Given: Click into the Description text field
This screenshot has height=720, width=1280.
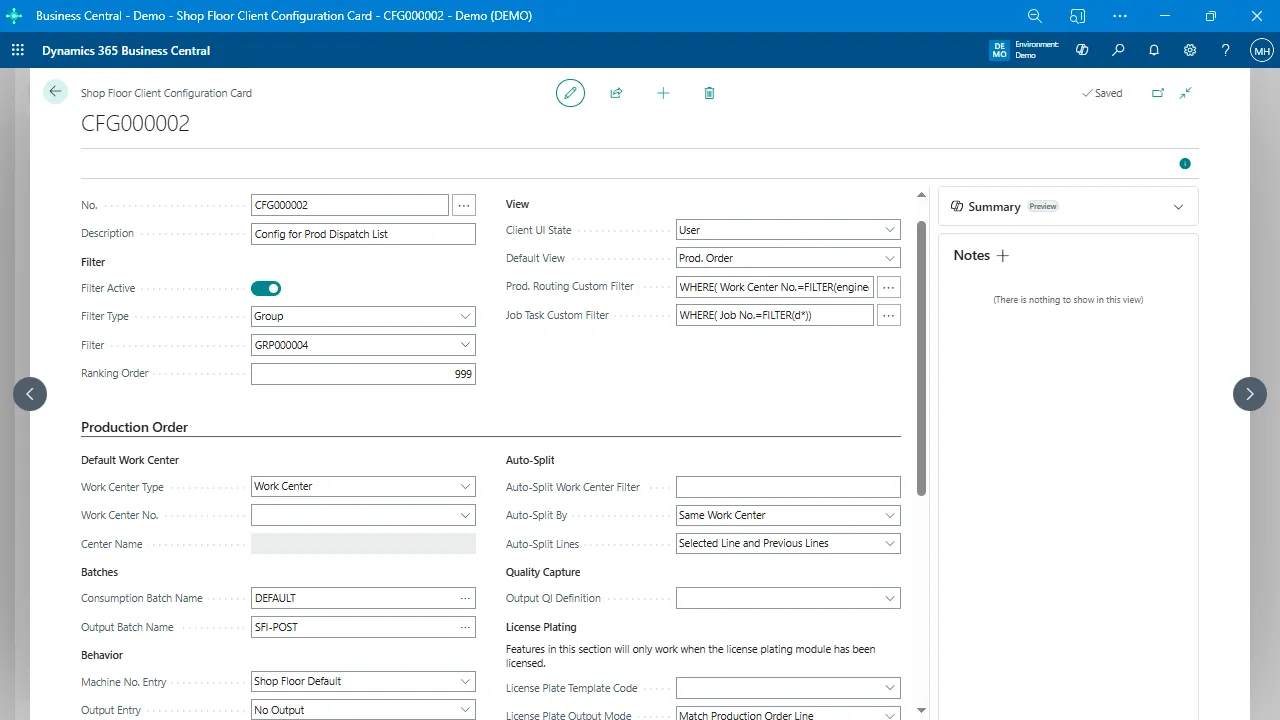Looking at the screenshot, I should (x=363, y=234).
